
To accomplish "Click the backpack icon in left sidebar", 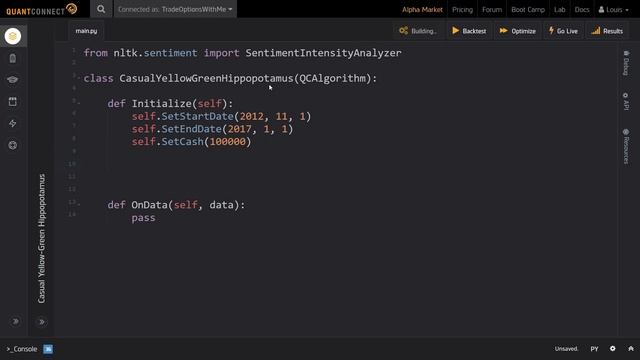I will pos(13,58).
